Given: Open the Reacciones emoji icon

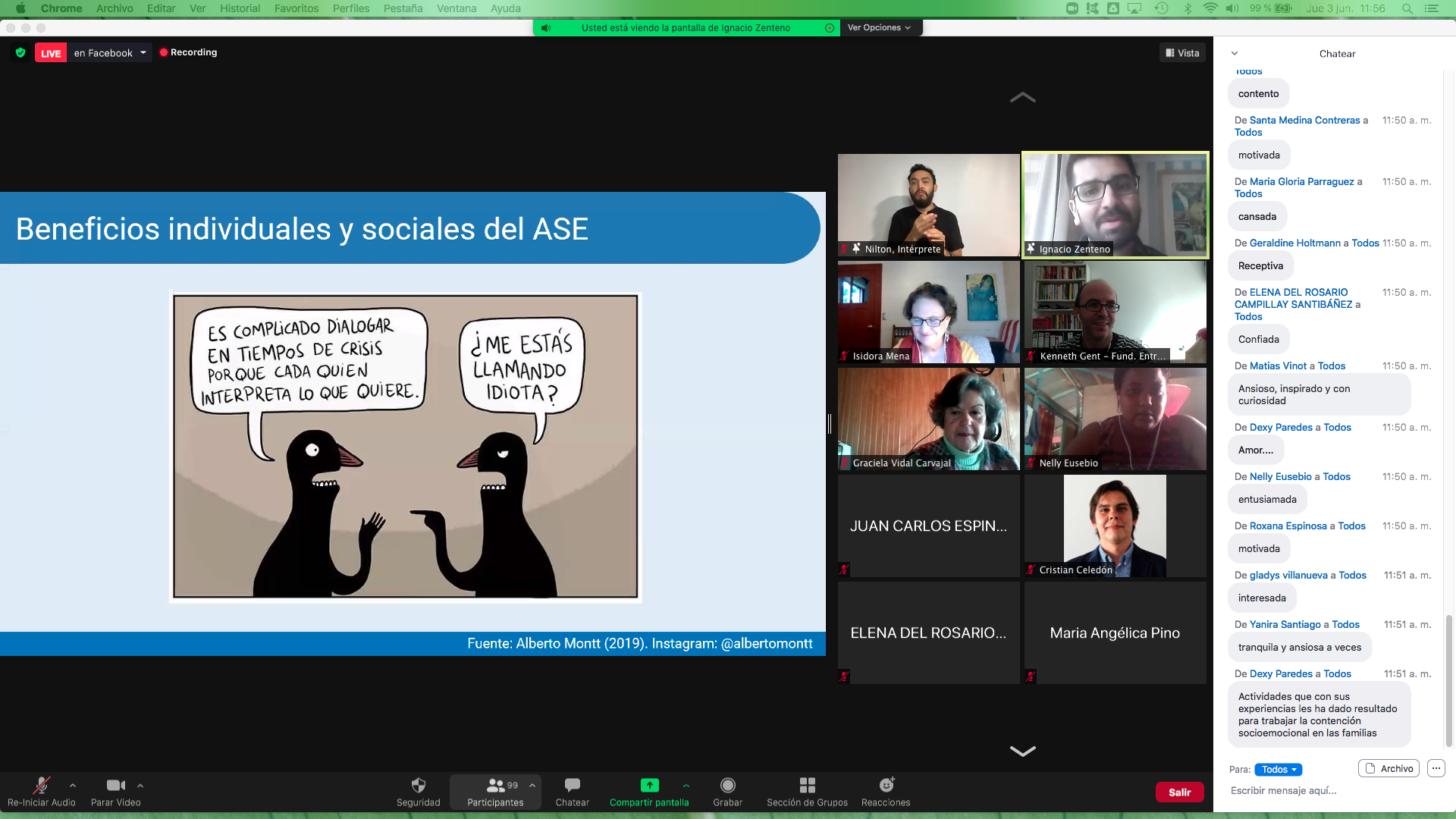Looking at the screenshot, I should [x=886, y=786].
